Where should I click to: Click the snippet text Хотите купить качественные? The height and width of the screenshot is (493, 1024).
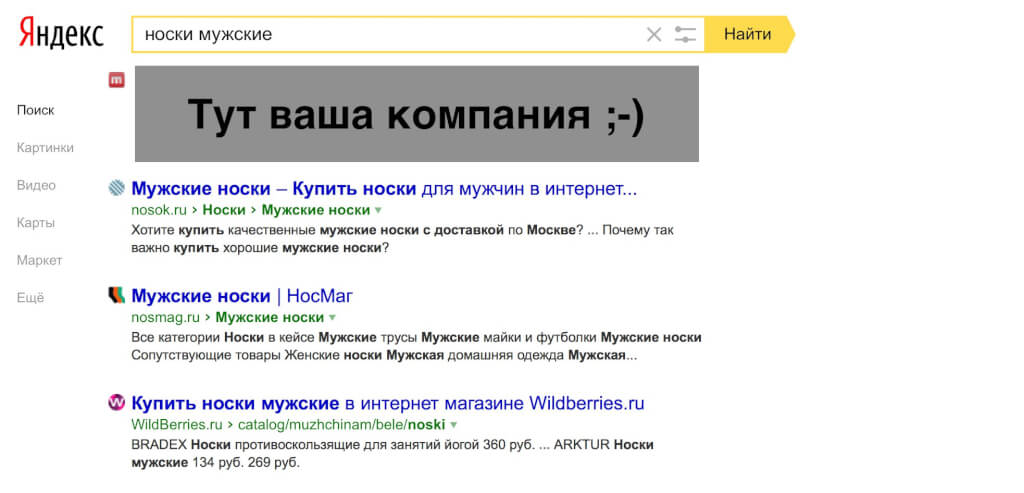(x=402, y=240)
